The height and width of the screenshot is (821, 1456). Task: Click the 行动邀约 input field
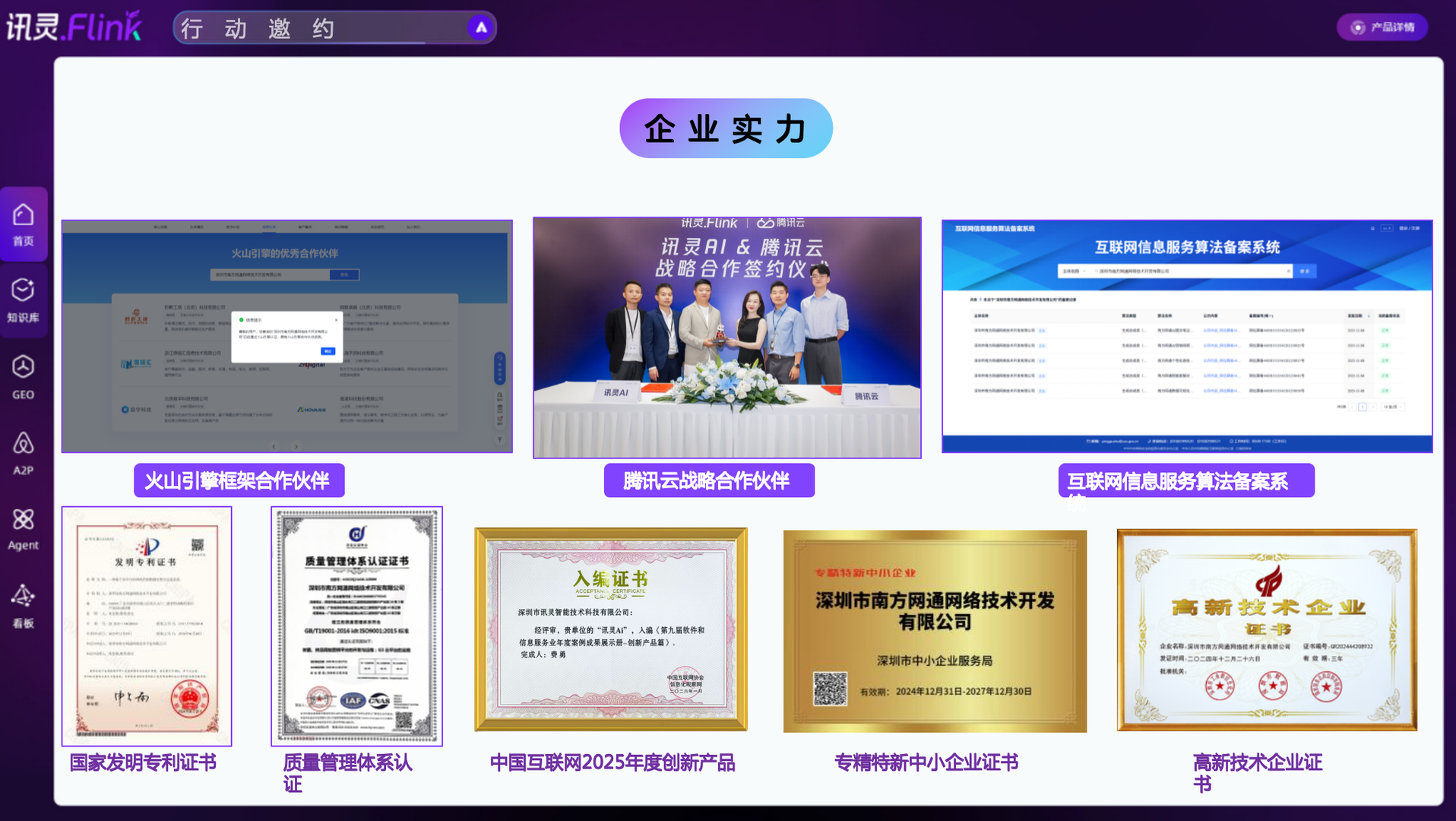(334, 28)
